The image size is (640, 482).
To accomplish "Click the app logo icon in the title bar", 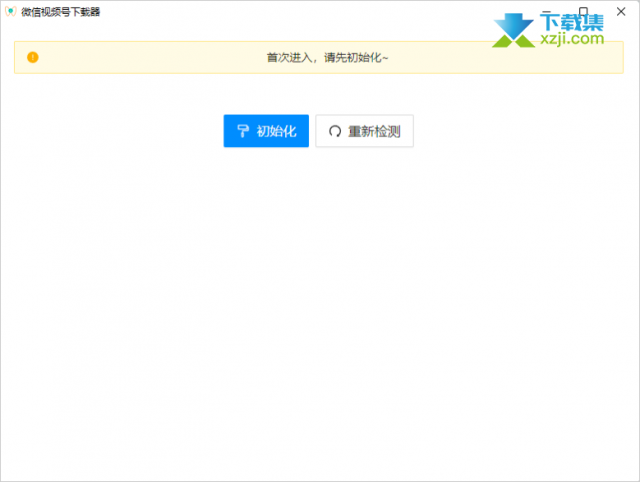I will tap(10, 11).
